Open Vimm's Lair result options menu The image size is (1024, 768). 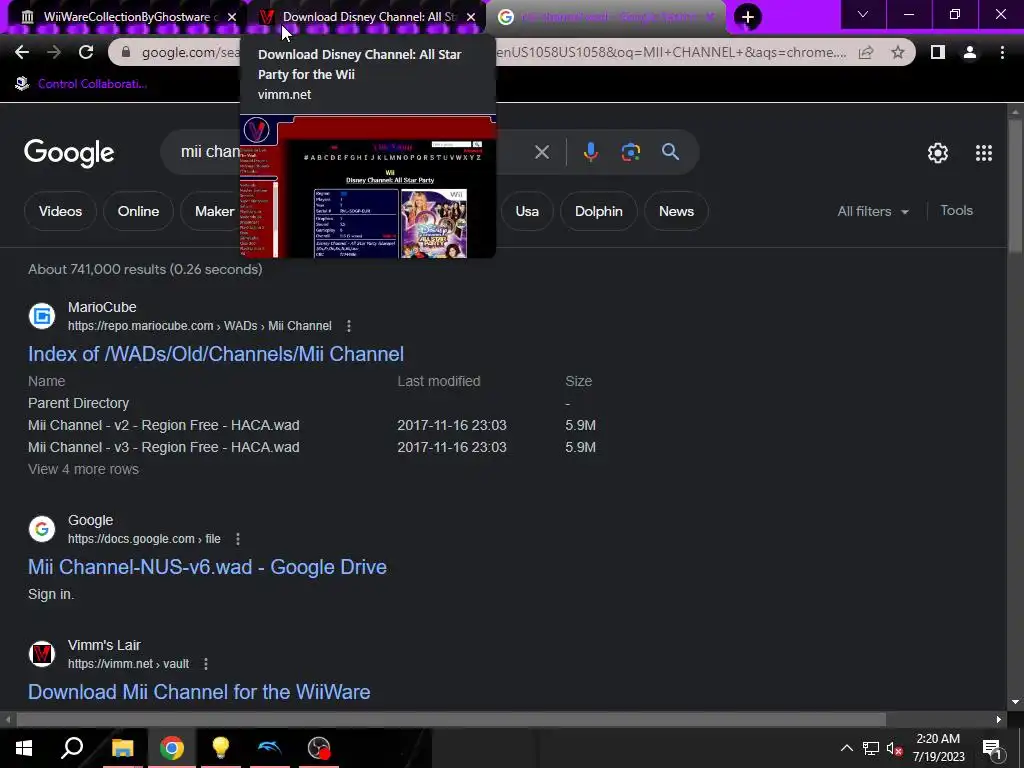point(206,664)
